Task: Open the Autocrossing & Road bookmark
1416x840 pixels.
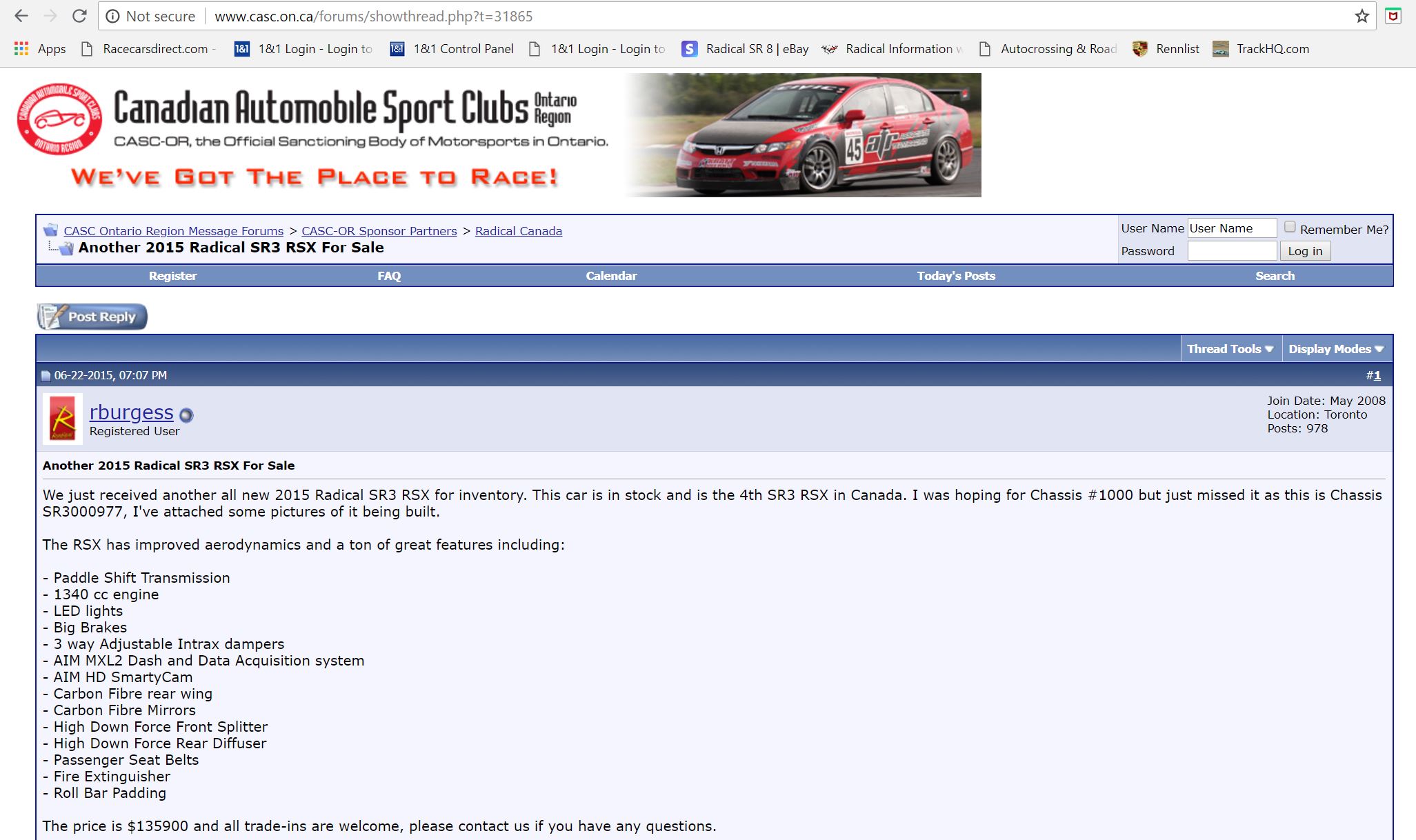Action: click(x=1048, y=49)
